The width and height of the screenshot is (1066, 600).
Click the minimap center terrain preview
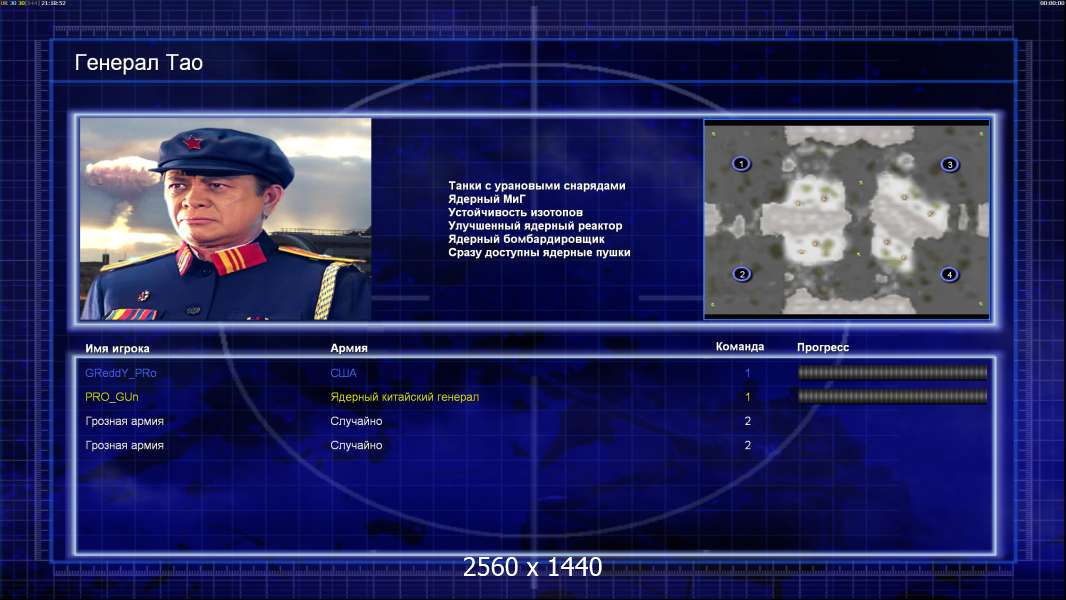tap(846, 219)
